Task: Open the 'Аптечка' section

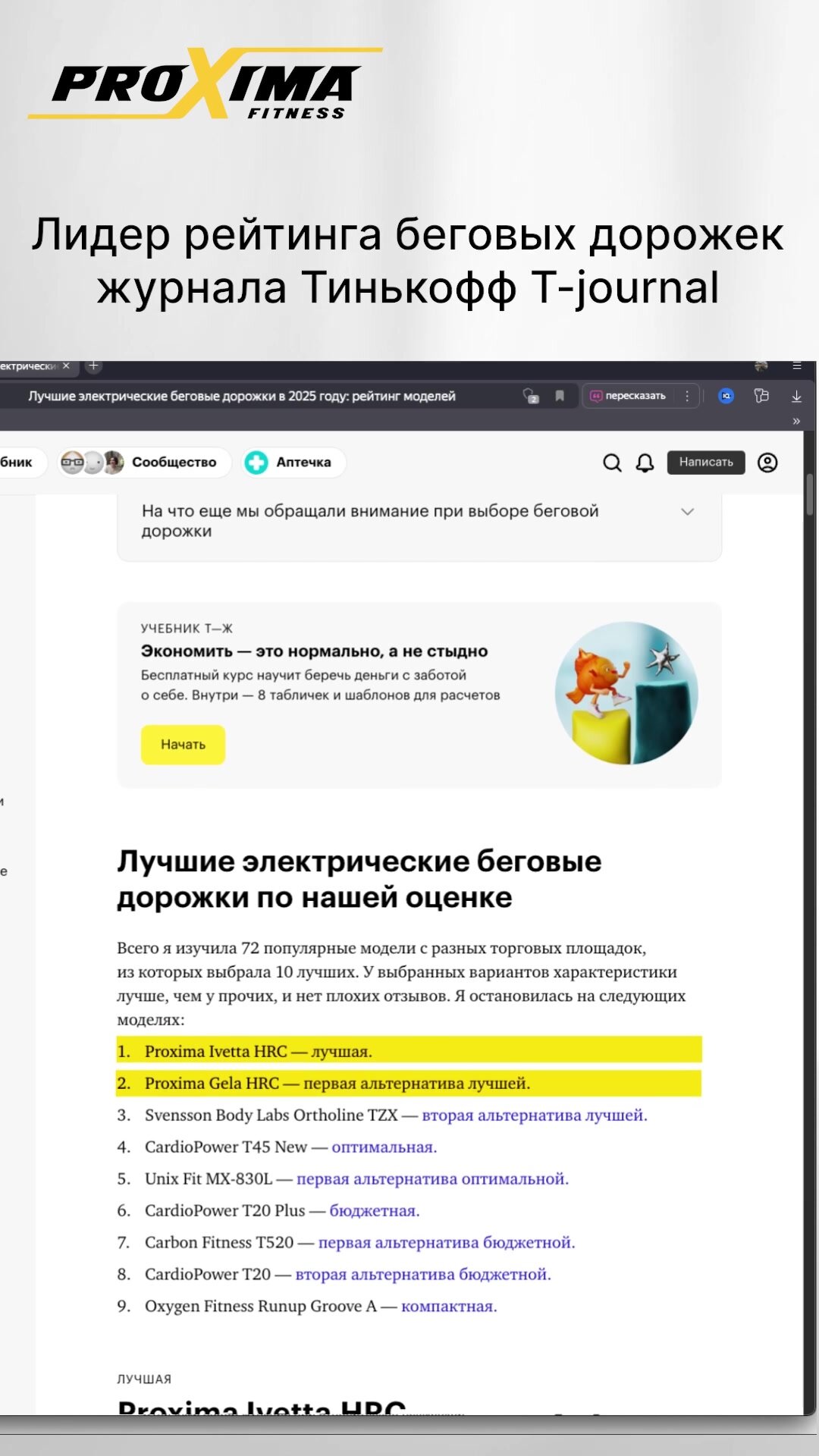Action: coord(293,462)
